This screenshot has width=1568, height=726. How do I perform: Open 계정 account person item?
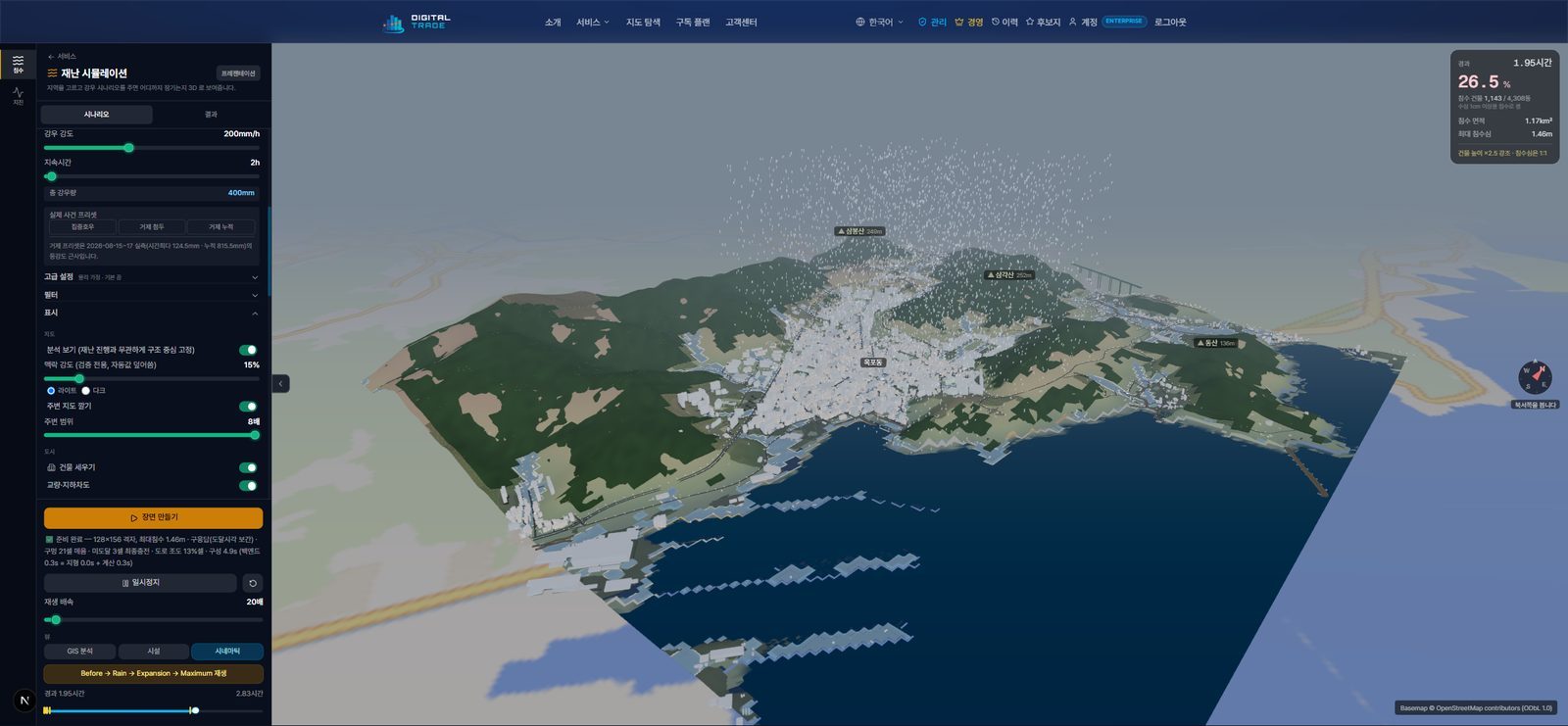[x=1083, y=22]
